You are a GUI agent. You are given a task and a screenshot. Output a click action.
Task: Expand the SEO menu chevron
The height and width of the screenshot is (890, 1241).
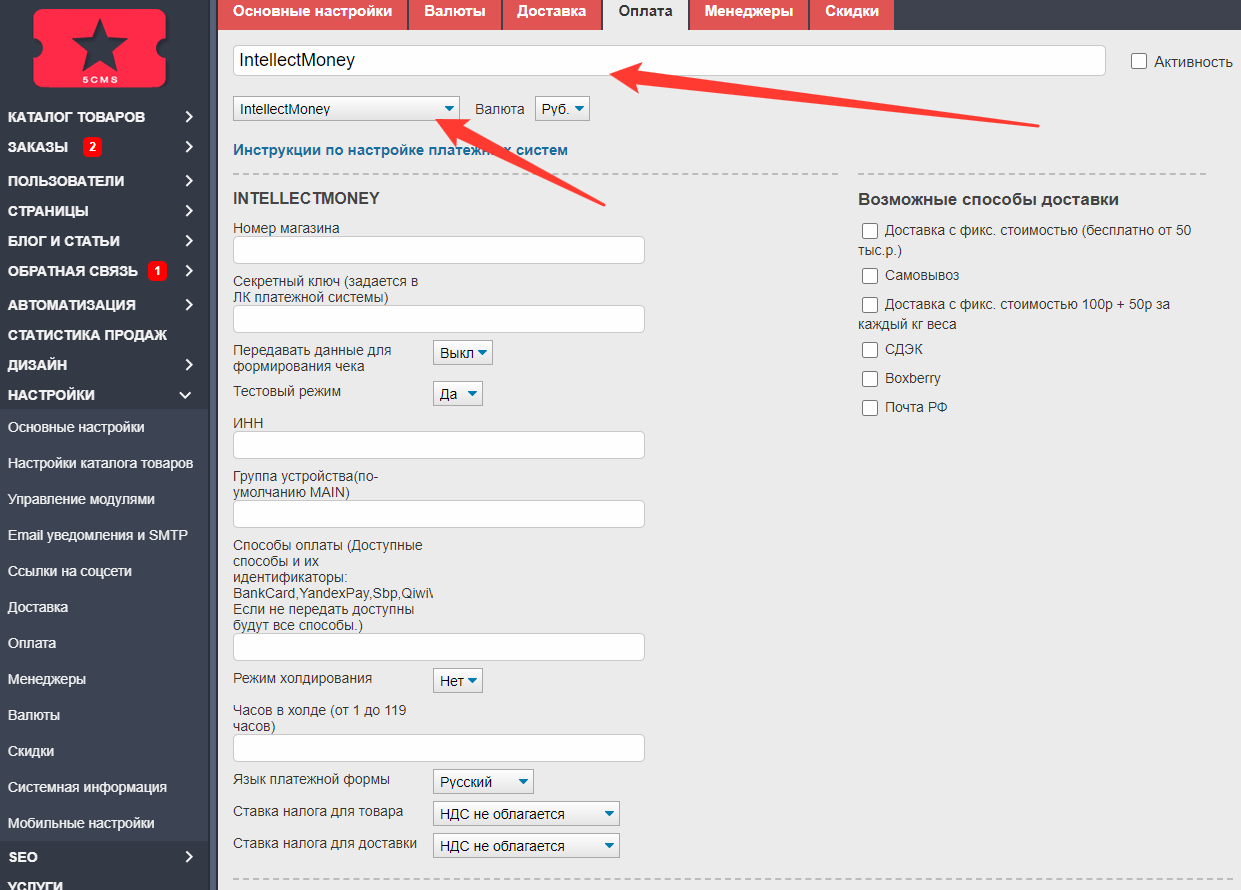[x=189, y=857]
